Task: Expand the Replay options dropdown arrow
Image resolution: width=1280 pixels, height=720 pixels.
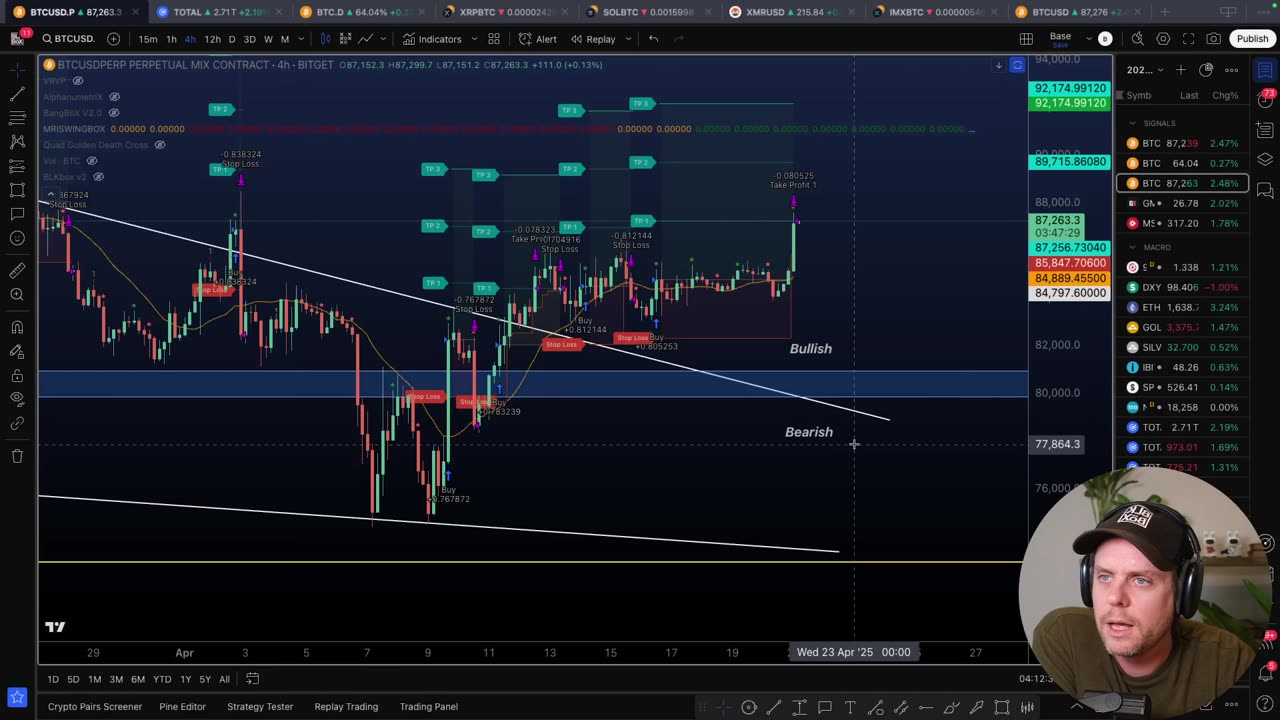Action: click(x=627, y=39)
